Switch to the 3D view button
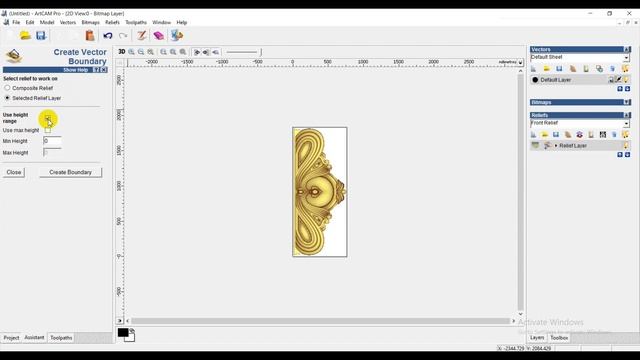 coord(122,52)
